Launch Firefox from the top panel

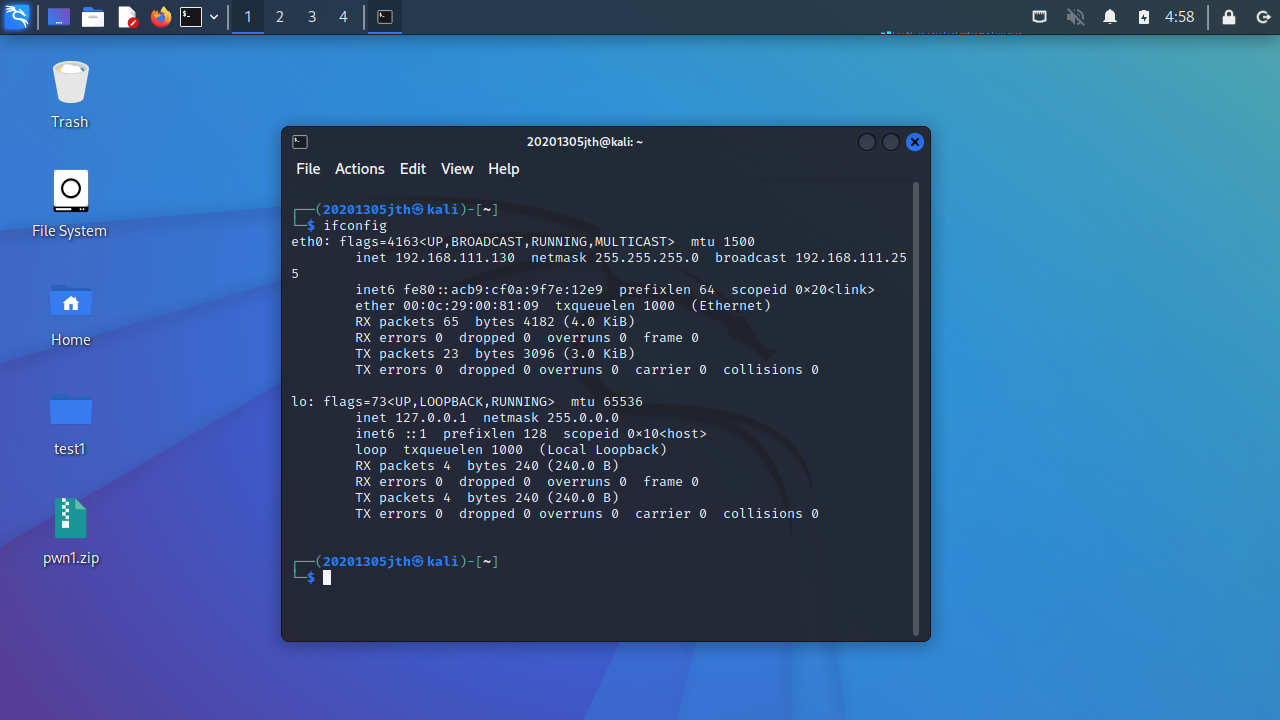[160, 17]
